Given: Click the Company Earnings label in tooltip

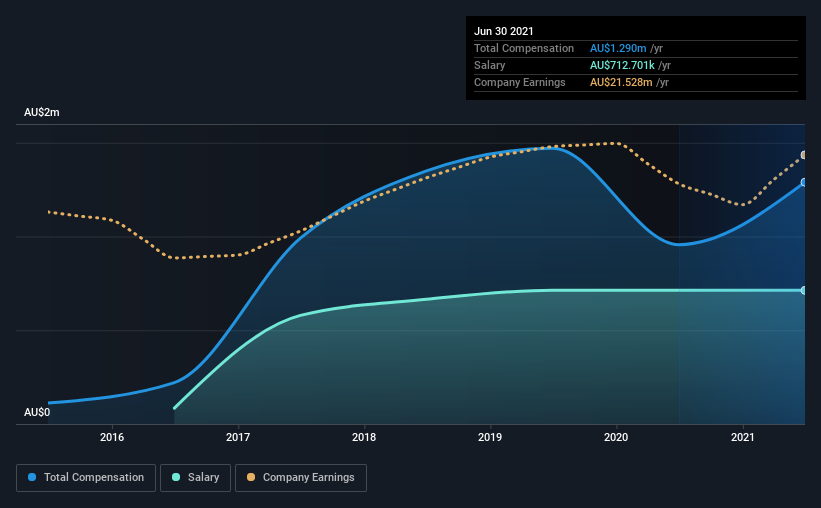Looking at the screenshot, I should [x=519, y=82].
